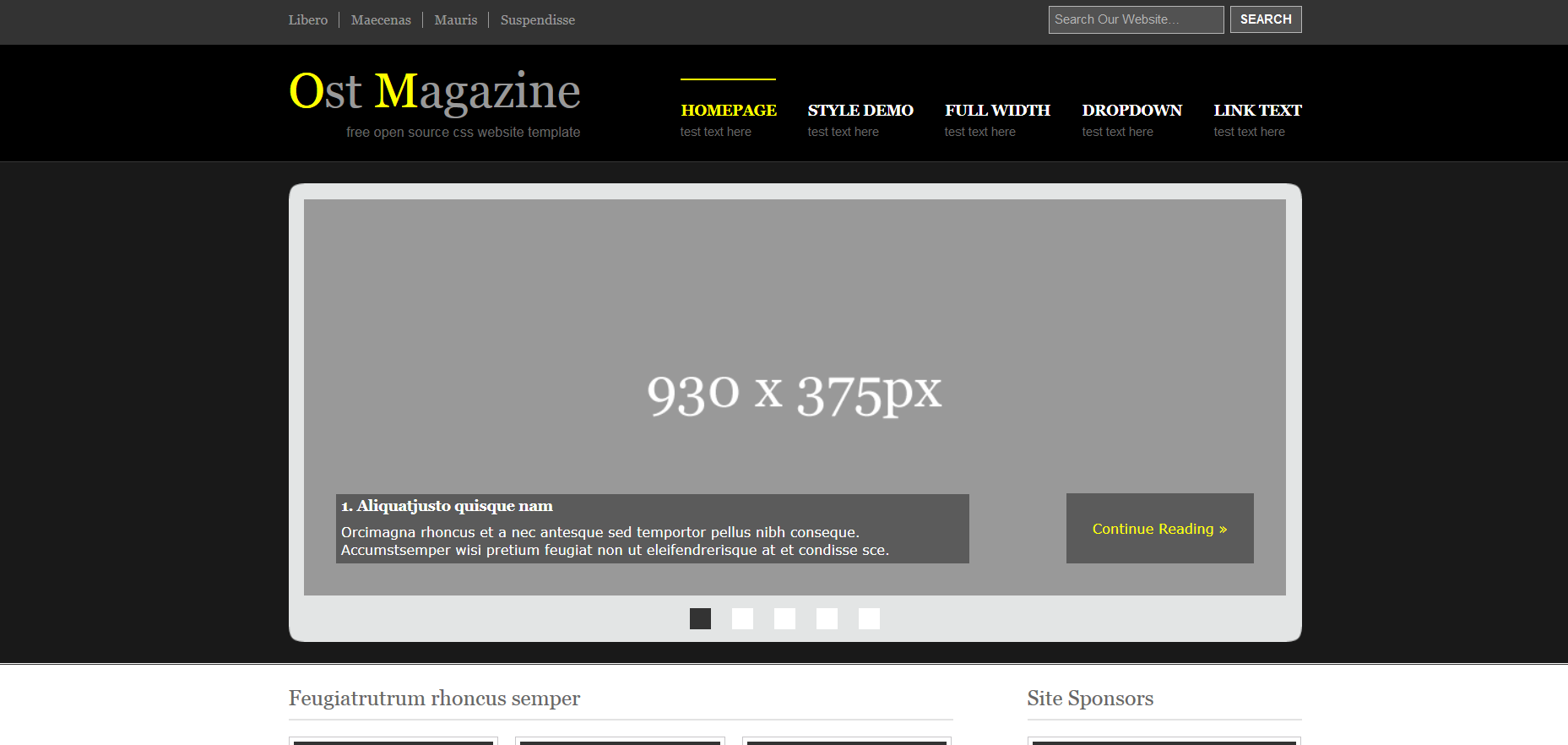Click the Libero top bar link

pos(307,20)
